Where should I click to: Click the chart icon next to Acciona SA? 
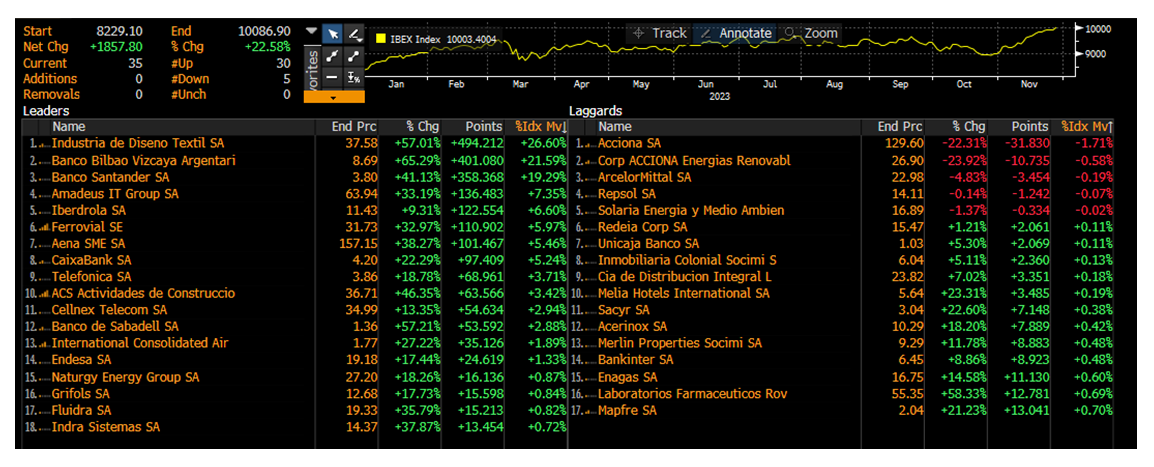(589, 144)
